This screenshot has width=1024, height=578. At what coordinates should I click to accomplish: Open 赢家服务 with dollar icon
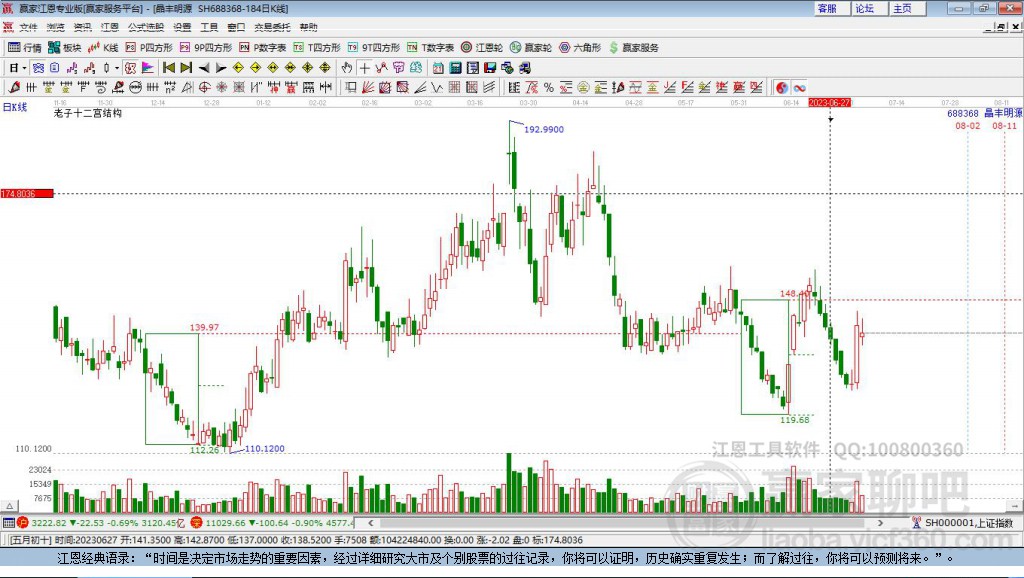point(633,47)
